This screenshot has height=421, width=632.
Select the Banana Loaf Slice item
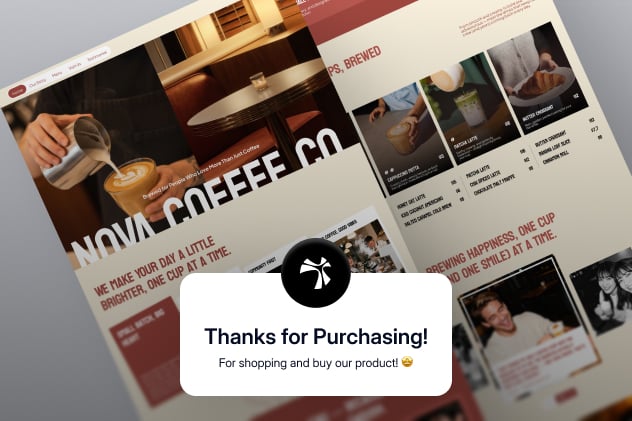tap(555, 148)
